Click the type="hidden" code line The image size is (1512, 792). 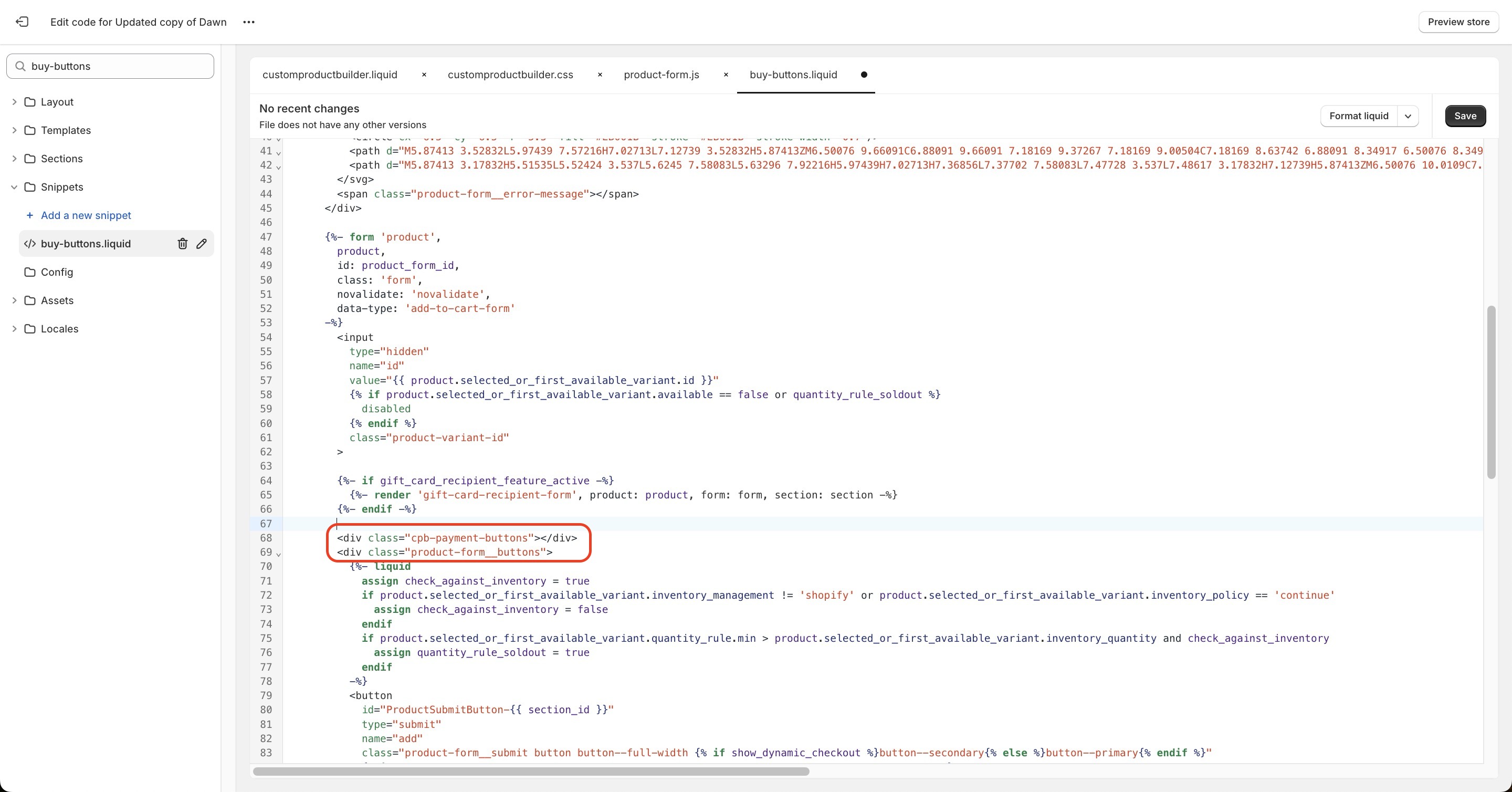tap(389, 351)
